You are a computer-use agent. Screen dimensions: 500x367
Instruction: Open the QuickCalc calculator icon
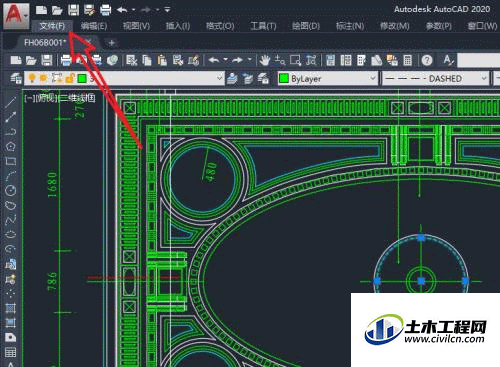click(408, 60)
